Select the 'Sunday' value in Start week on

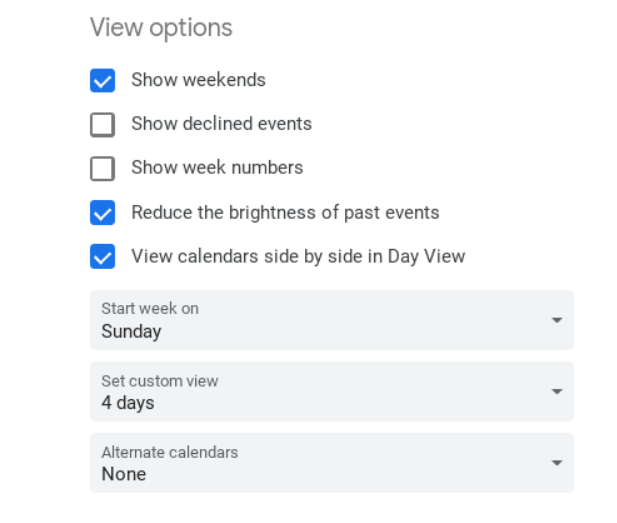pyautogui.click(x=131, y=332)
